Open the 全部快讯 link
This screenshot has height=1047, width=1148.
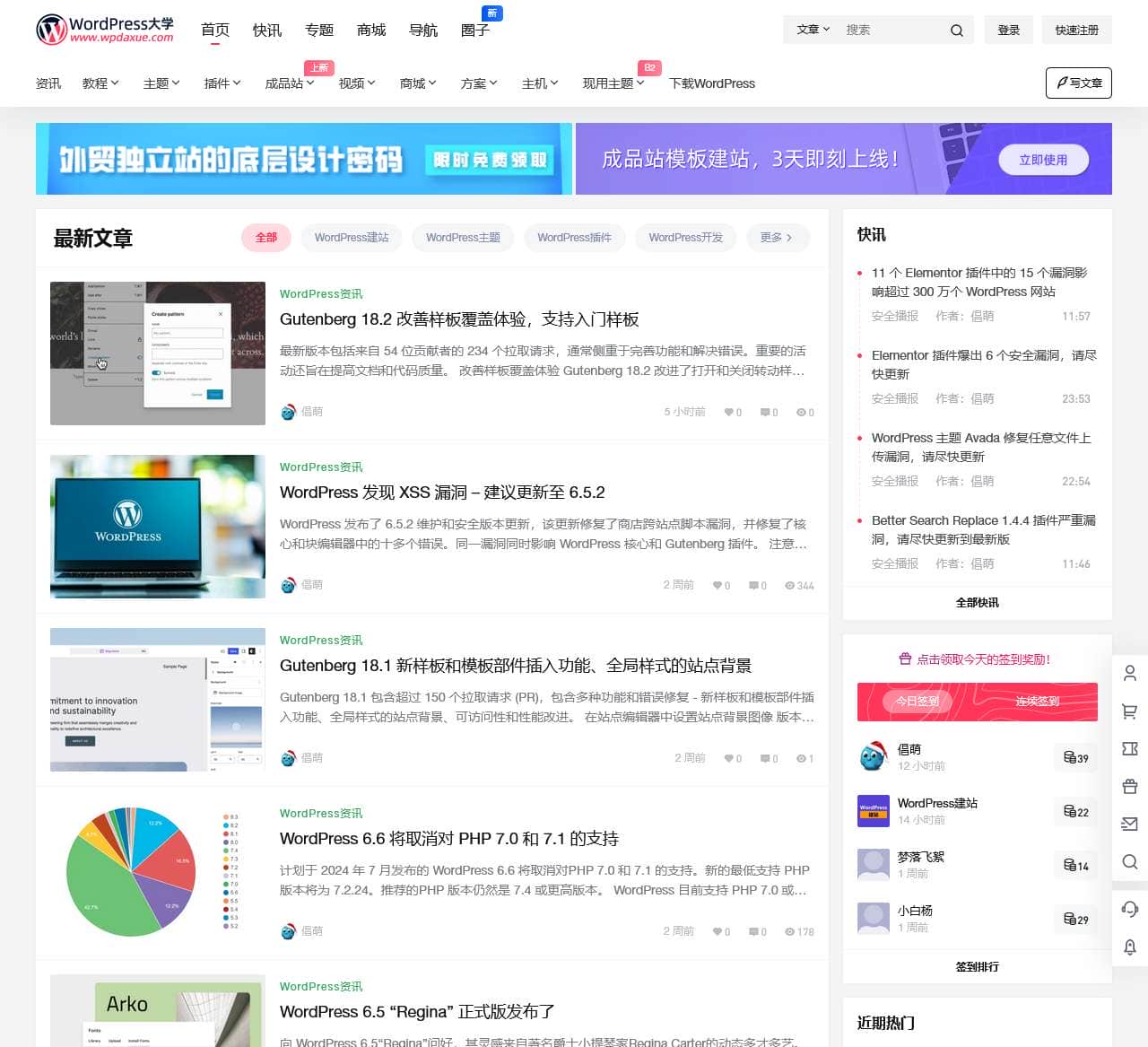(x=978, y=603)
